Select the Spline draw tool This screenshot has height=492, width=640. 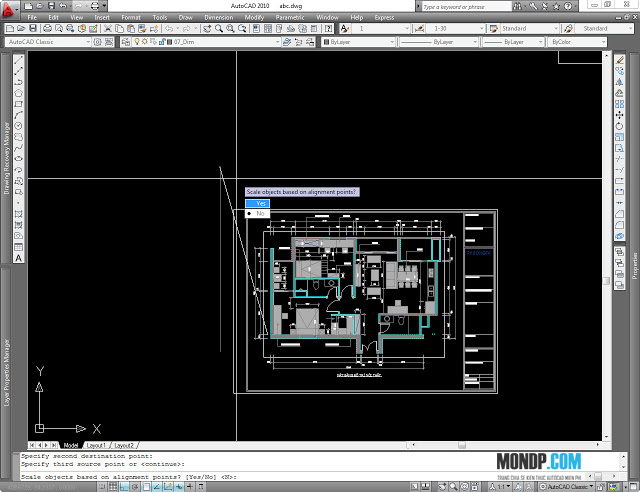point(18,148)
